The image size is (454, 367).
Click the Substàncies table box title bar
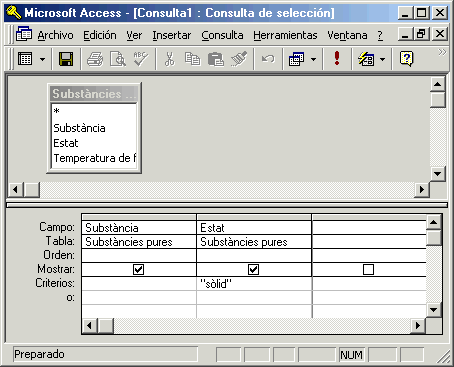pyautogui.click(x=94, y=94)
